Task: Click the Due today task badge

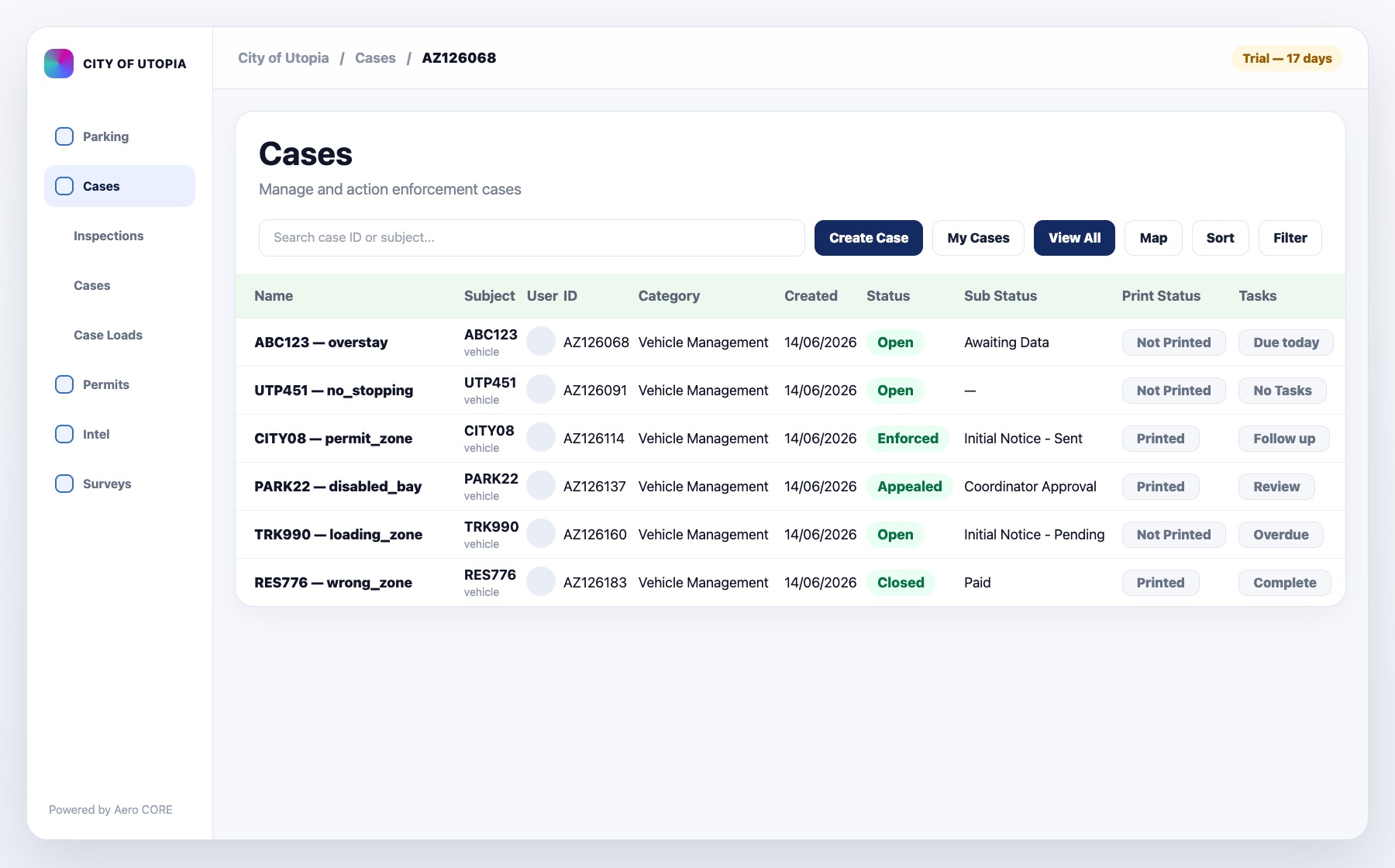Action: click(1286, 343)
